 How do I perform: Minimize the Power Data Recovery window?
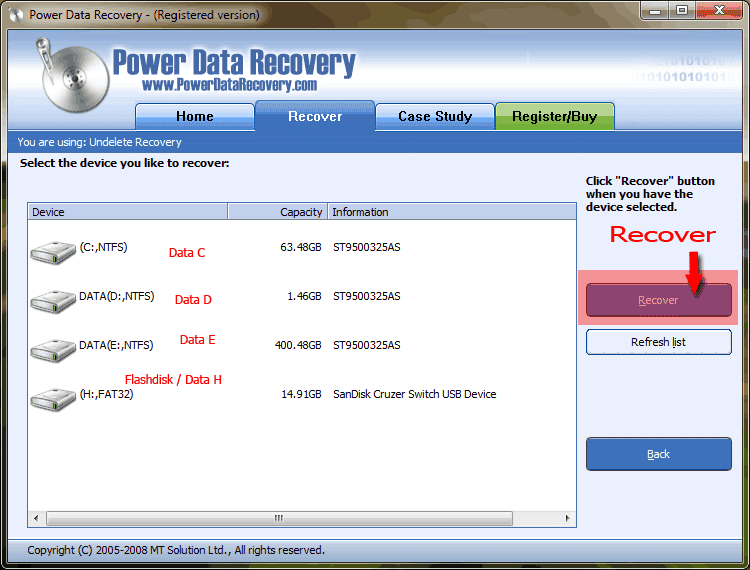tap(655, 11)
